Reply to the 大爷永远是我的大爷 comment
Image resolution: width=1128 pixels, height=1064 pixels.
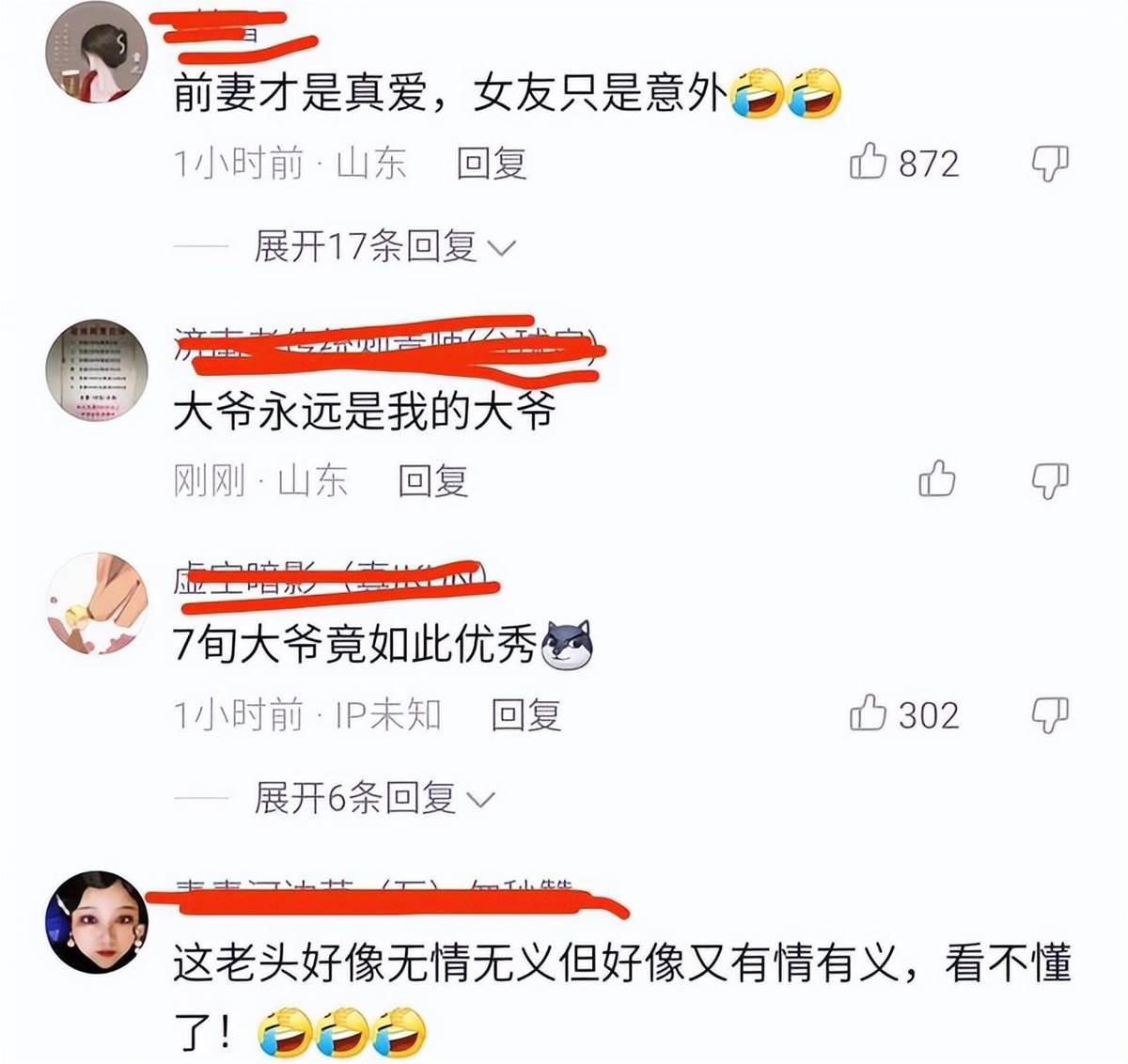pos(432,480)
